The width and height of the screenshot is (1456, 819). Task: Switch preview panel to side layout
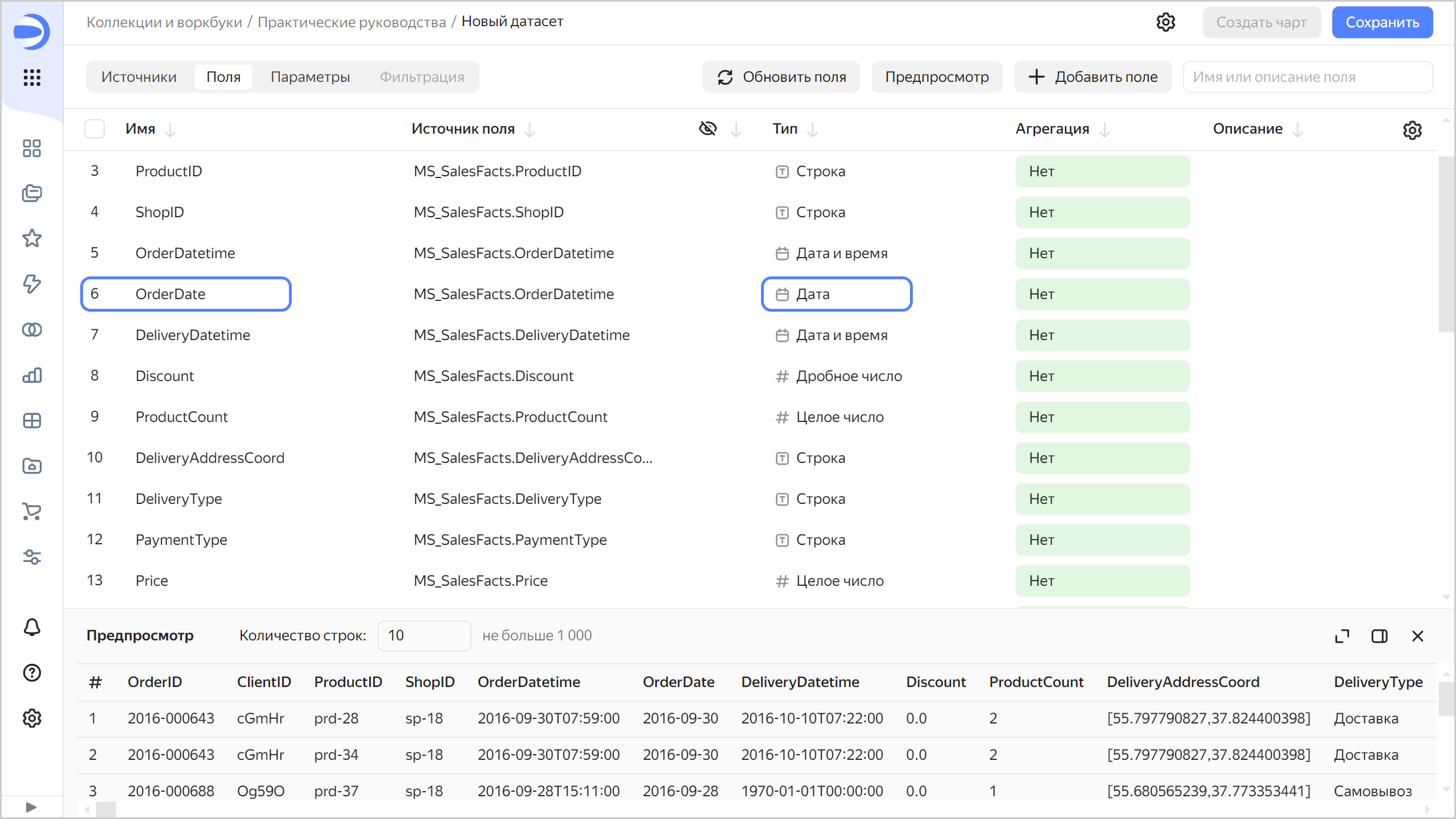tap(1379, 636)
